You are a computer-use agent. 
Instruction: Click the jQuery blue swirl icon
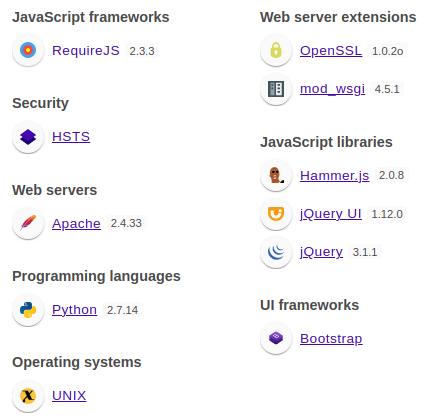pos(276,252)
